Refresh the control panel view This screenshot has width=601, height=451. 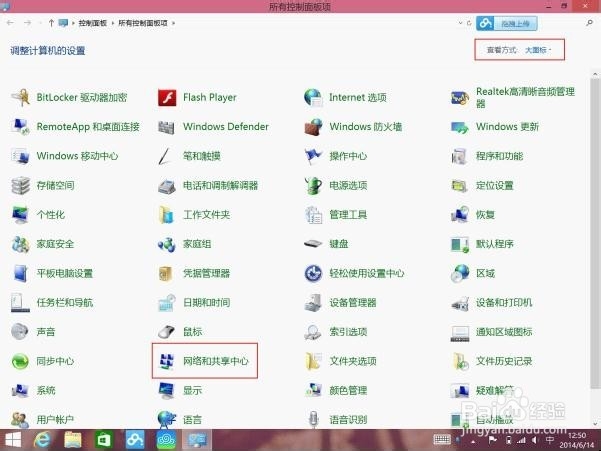point(469,23)
